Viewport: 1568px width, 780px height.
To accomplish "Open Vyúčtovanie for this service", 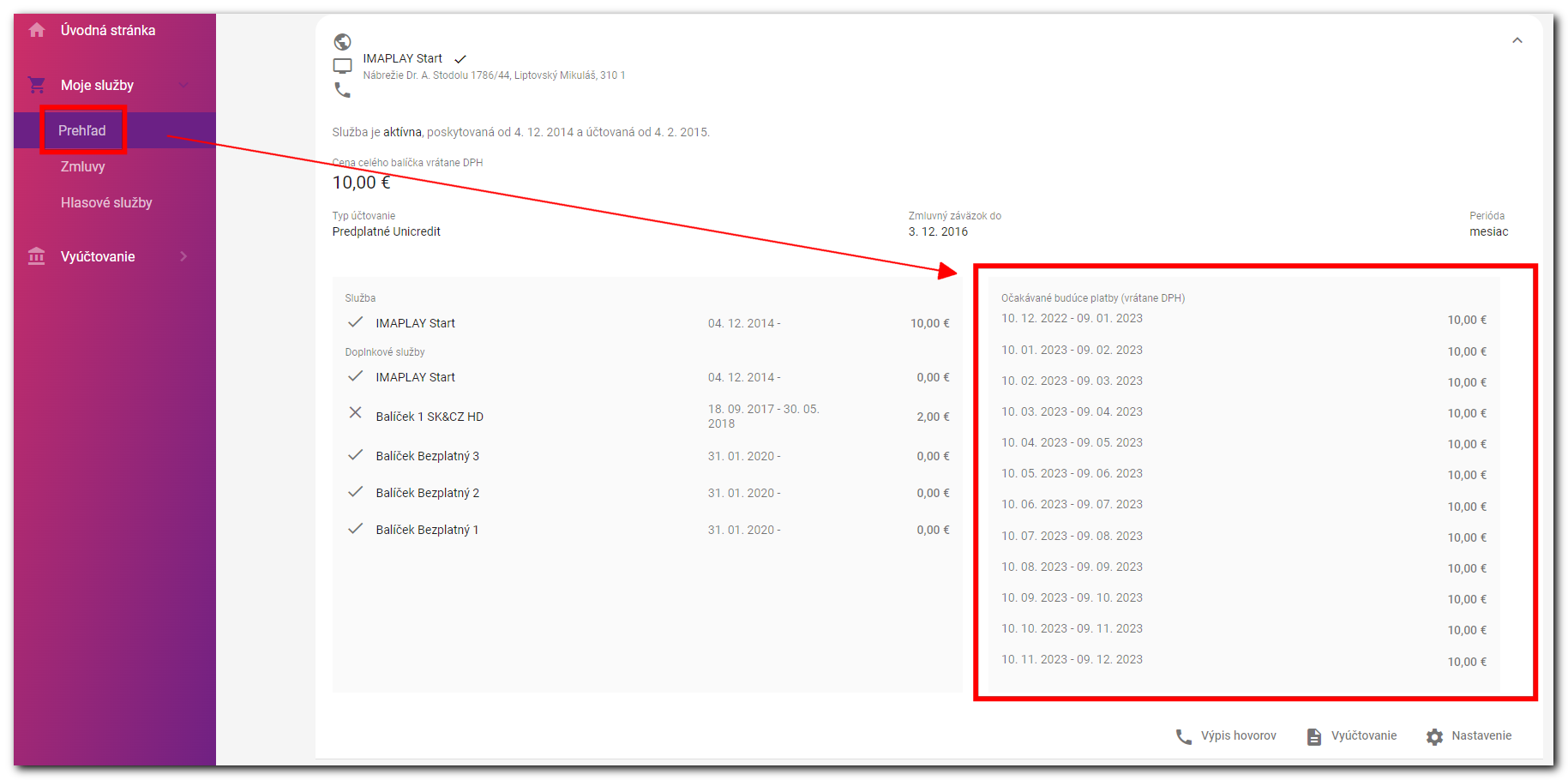I will tap(1363, 735).
